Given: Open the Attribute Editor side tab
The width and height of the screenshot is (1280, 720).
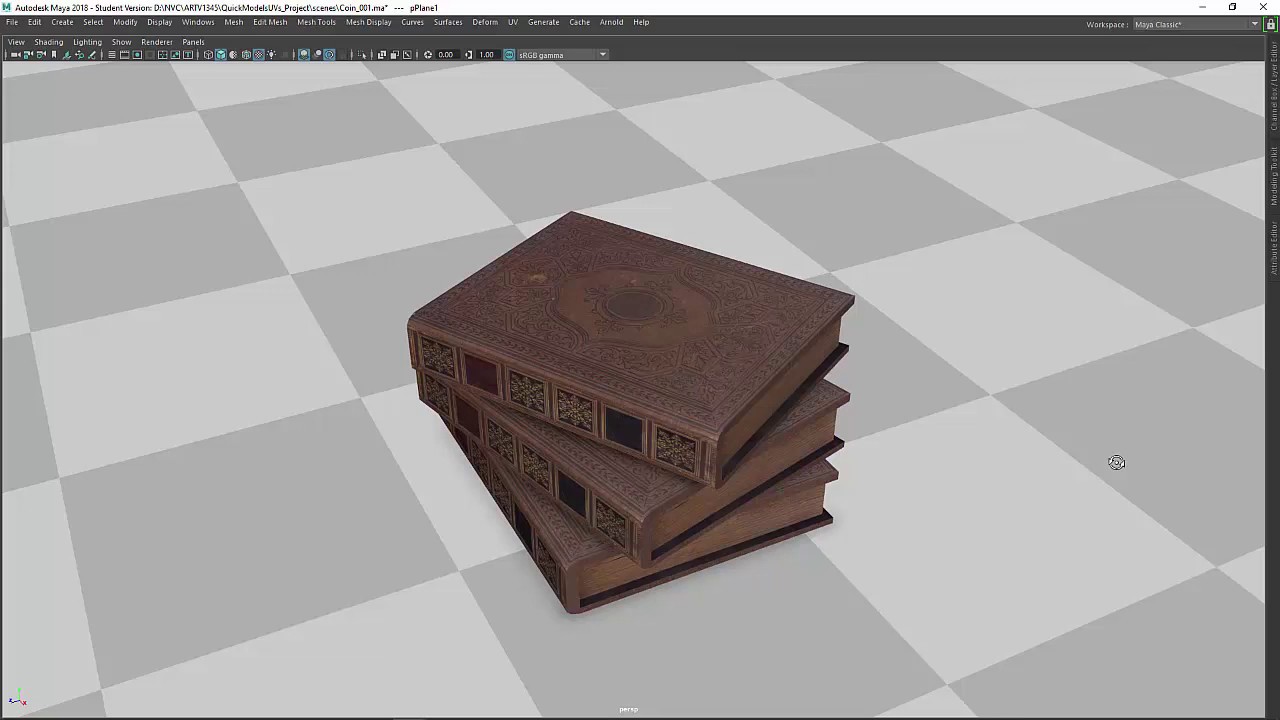Looking at the screenshot, I should point(1274,247).
